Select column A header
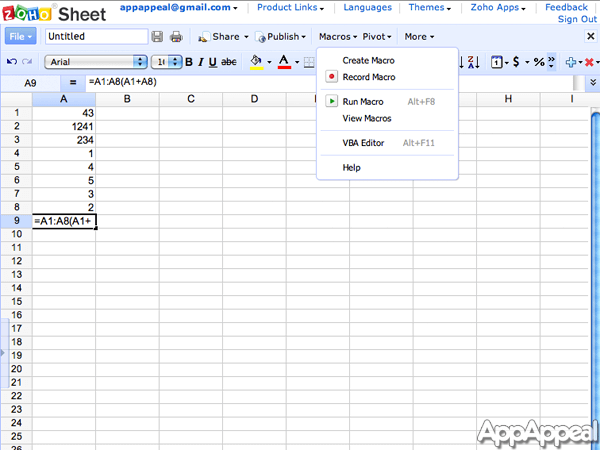This screenshot has width=600, height=450. (x=64, y=99)
